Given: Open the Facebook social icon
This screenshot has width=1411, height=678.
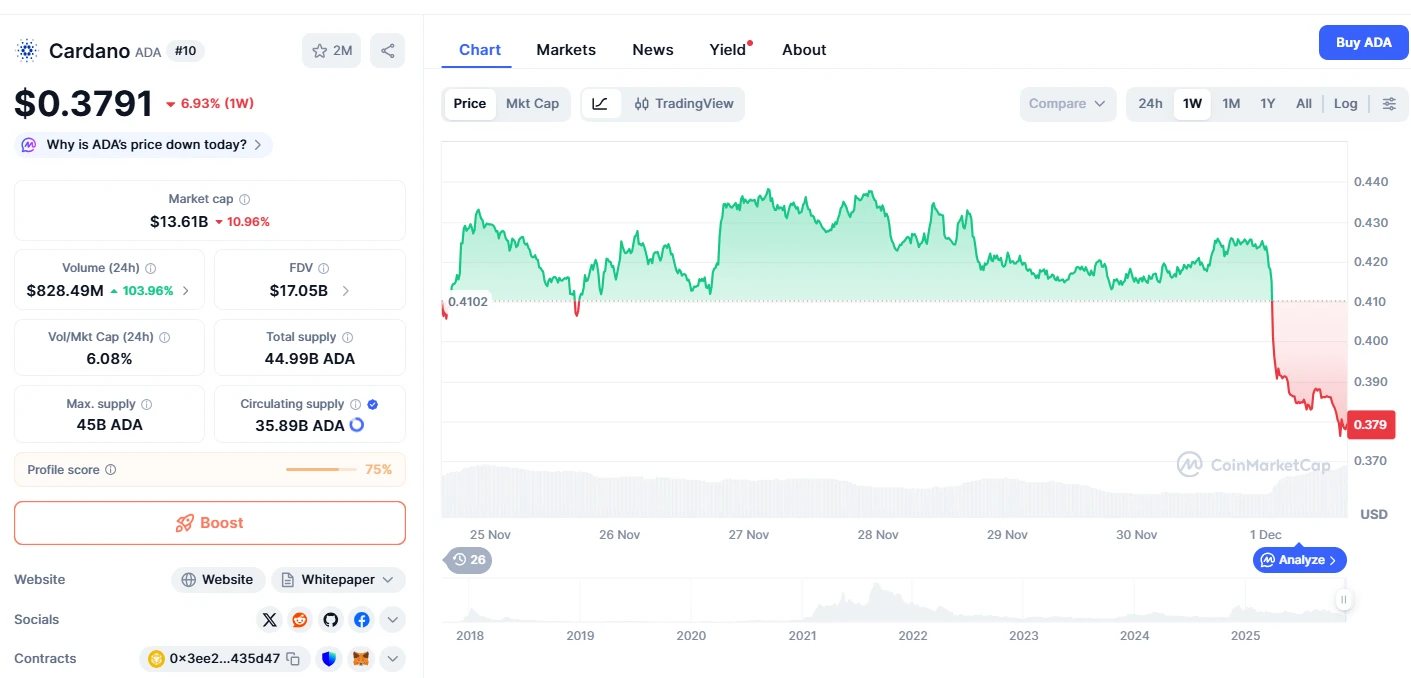Looking at the screenshot, I should click(x=362, y=620).
